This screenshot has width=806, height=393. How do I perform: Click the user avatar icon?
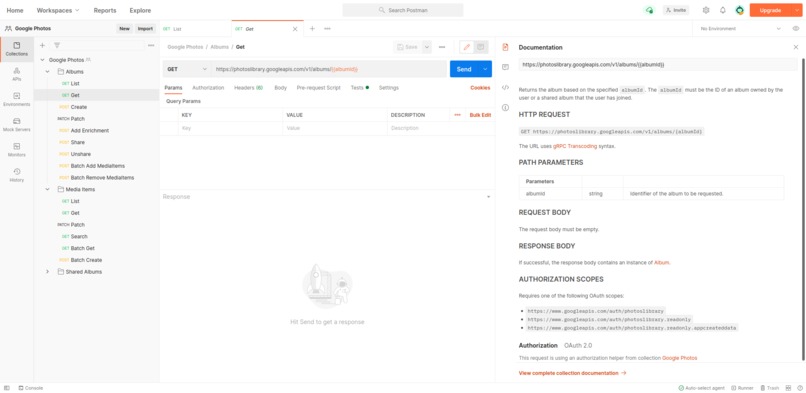[x=740, y=10]
